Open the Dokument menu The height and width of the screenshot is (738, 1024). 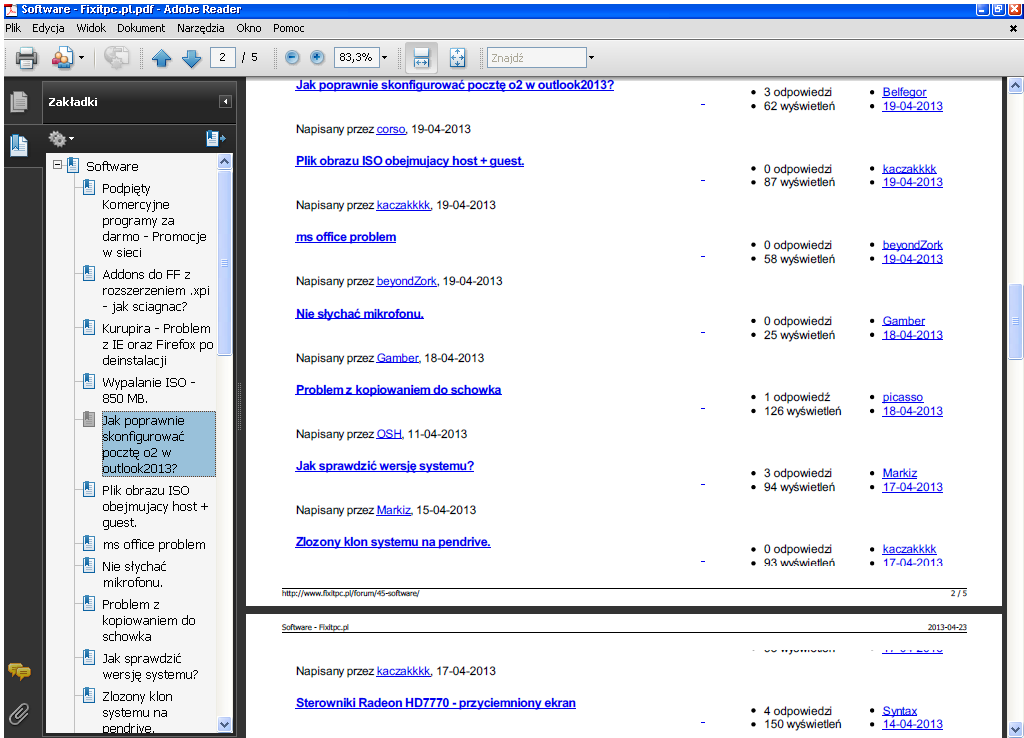[141, 28]
